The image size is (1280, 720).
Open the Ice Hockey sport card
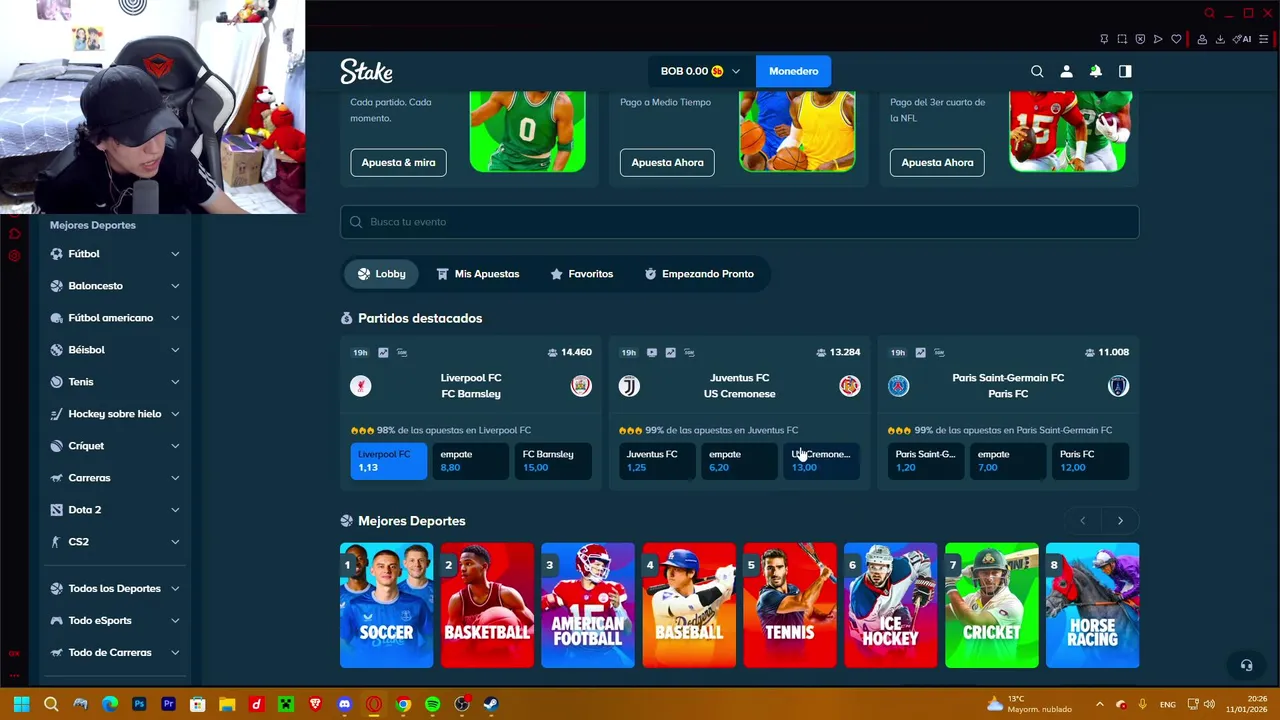tap(890, 605)
